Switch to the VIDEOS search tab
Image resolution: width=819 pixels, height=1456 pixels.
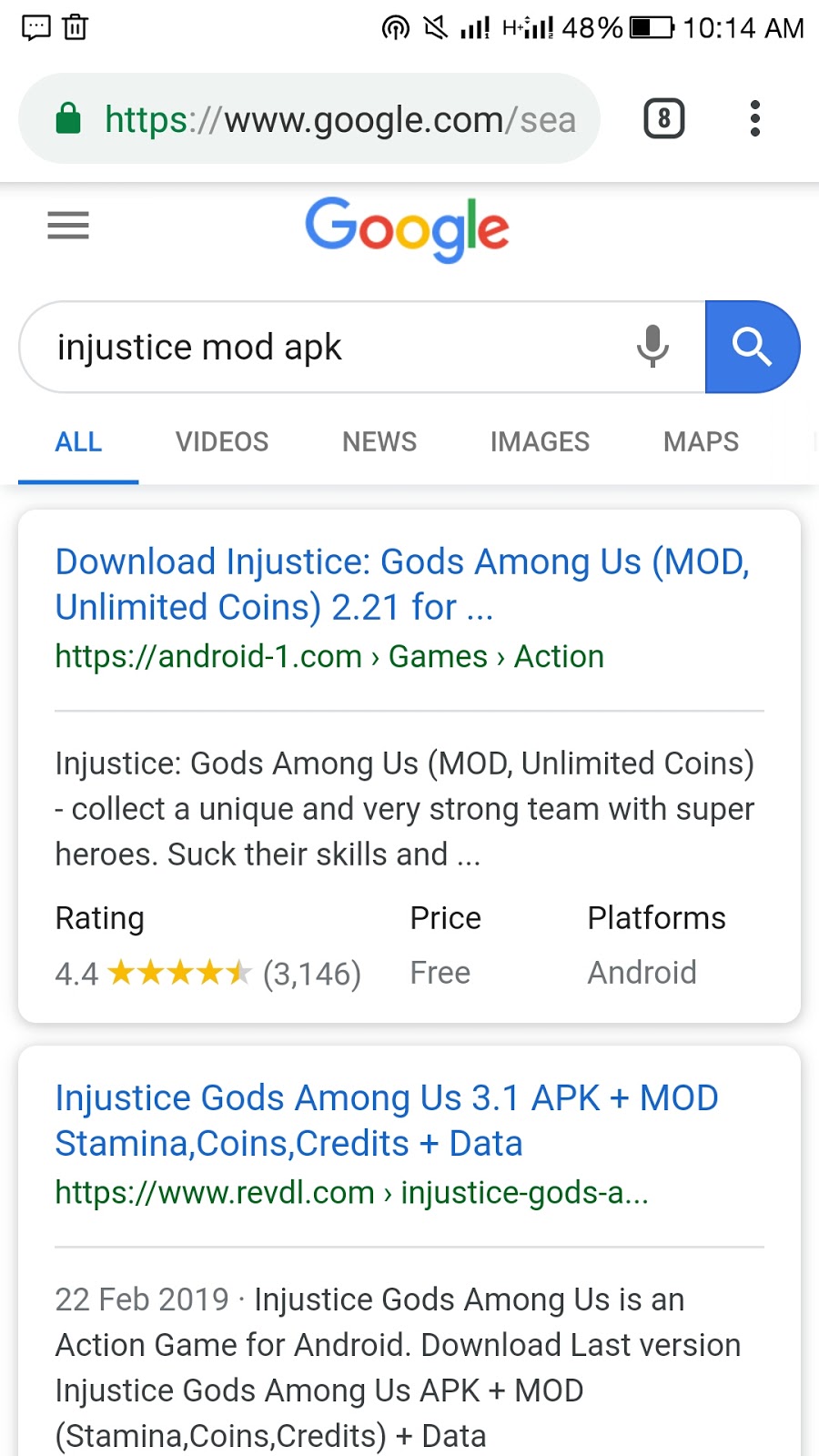click(220, 442)
